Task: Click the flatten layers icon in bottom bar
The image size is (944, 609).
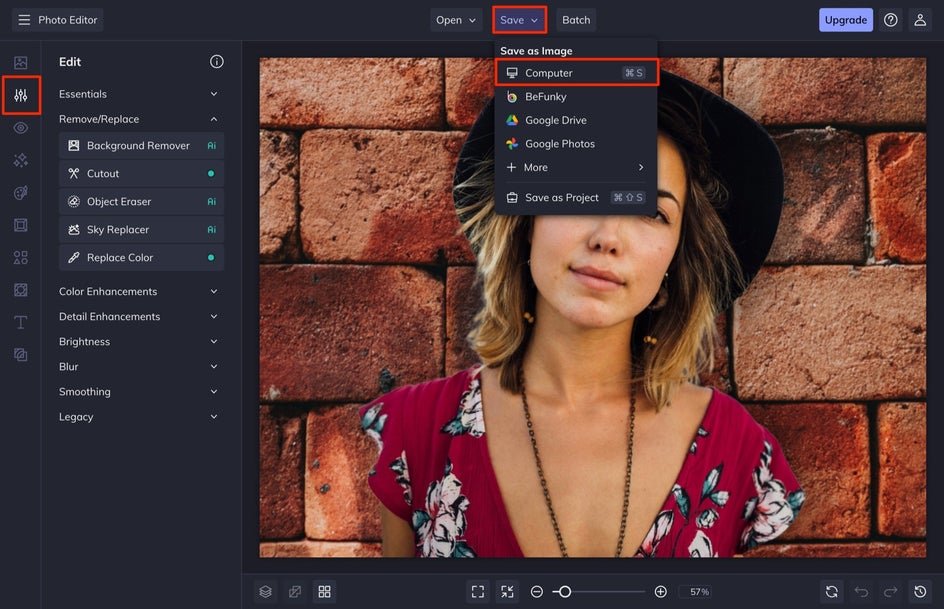Action: 295,592
